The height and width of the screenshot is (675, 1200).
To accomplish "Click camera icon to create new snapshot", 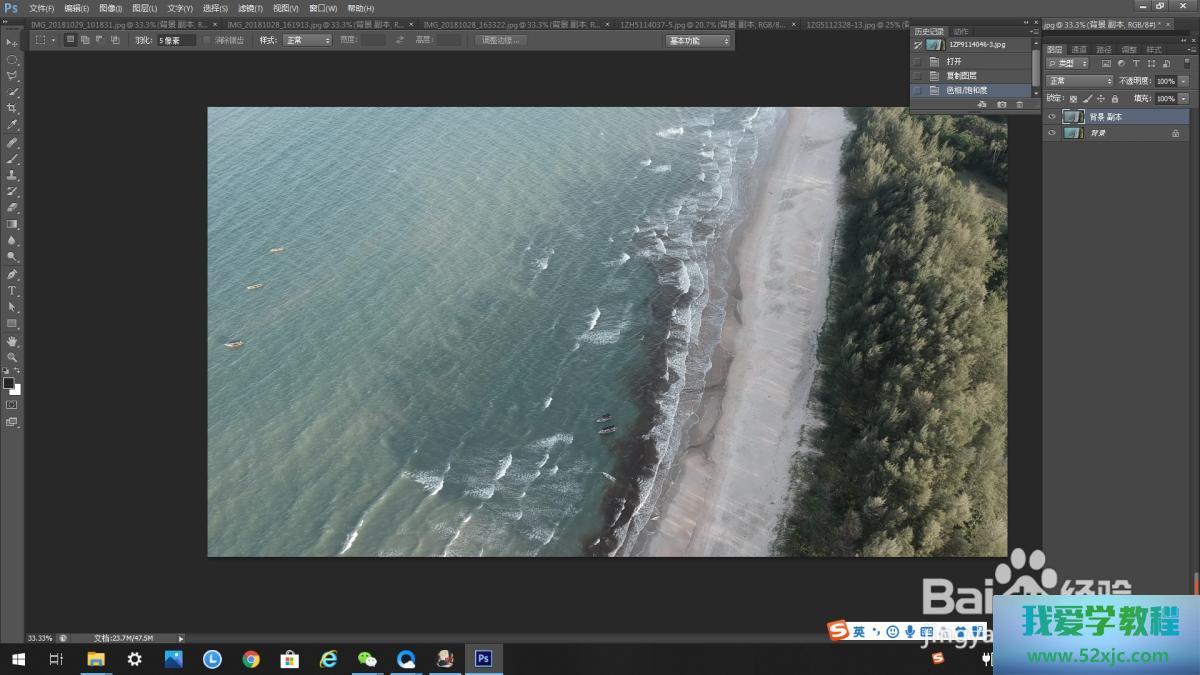I will click(x=1001, y=104).
